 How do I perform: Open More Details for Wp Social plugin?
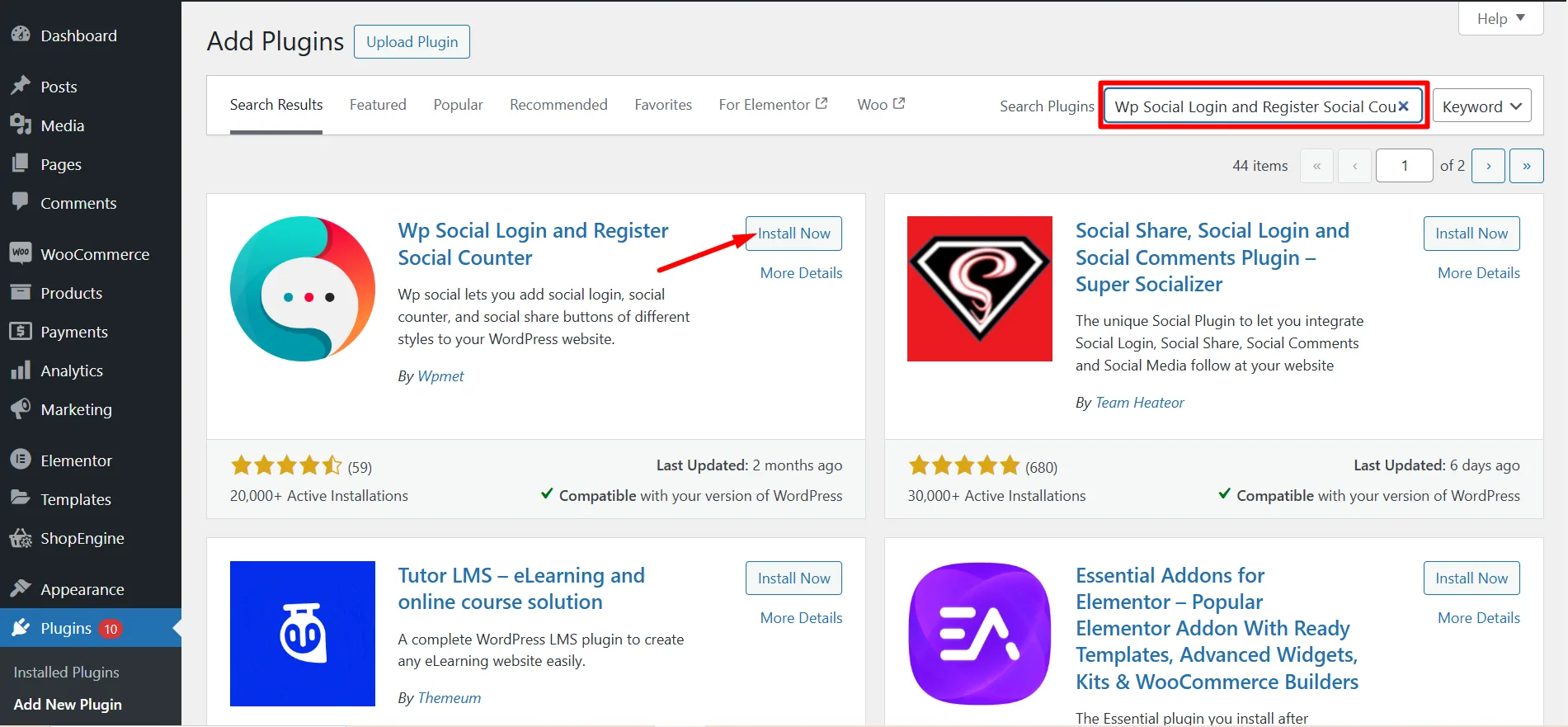[x=801, y=273]
